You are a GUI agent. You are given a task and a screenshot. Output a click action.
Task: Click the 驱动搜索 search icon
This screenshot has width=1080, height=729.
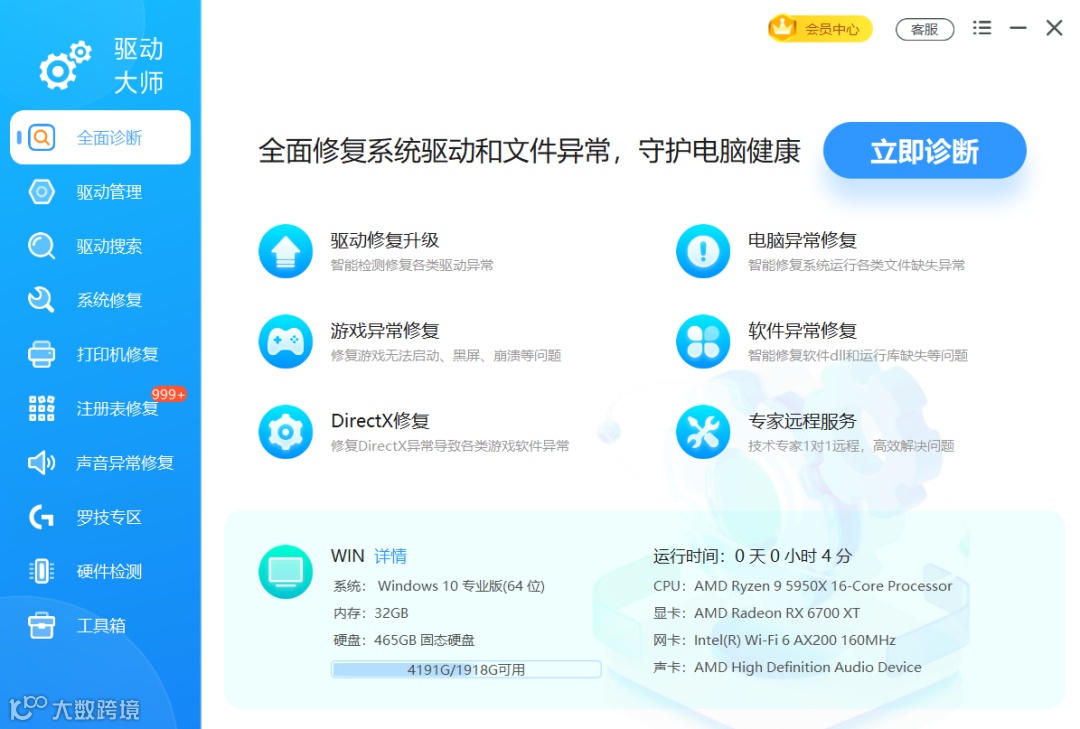[41, 246]
